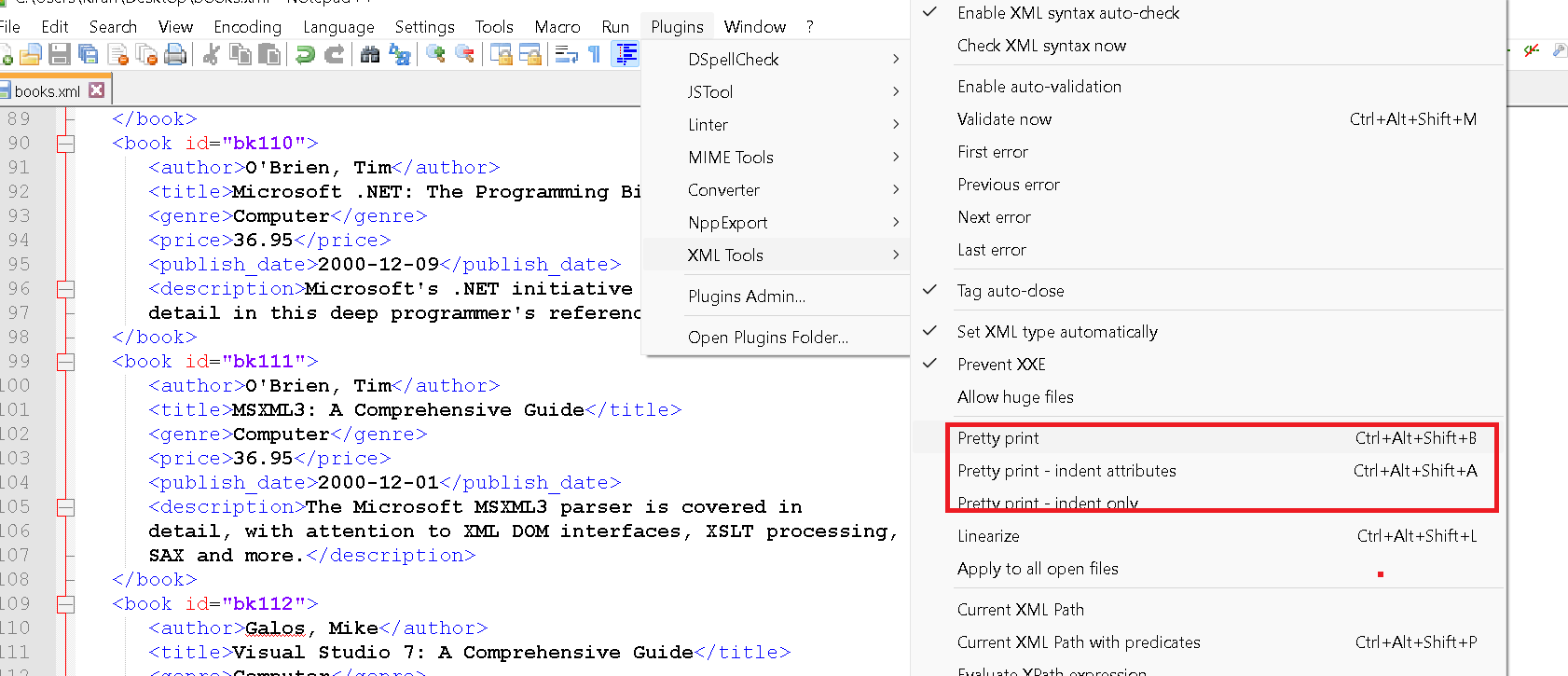Click the Save All toolbar icon
The height and width of the screenshot is (676, 1568).
tap(89, 55)
